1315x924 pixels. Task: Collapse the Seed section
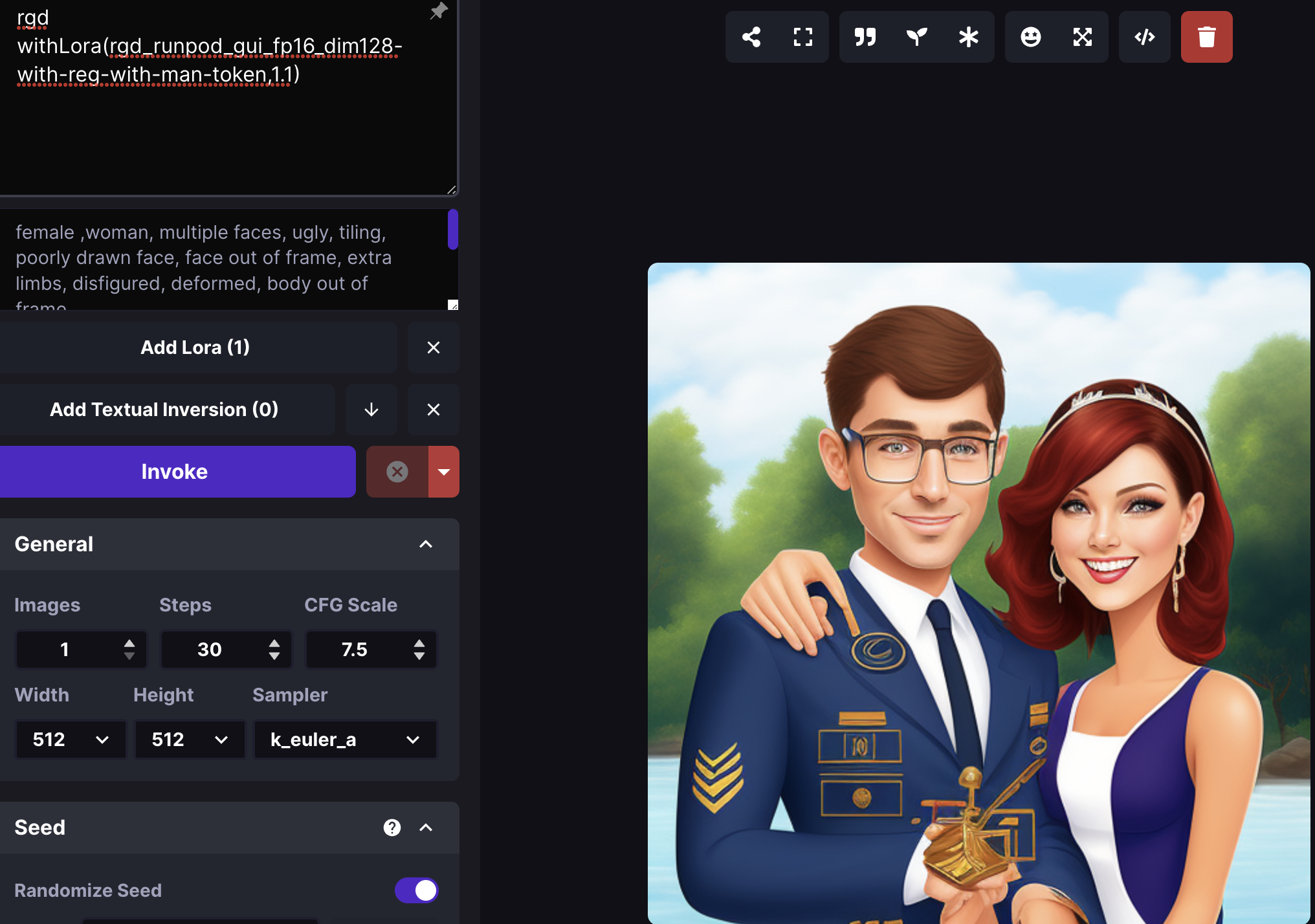point(425,828)
